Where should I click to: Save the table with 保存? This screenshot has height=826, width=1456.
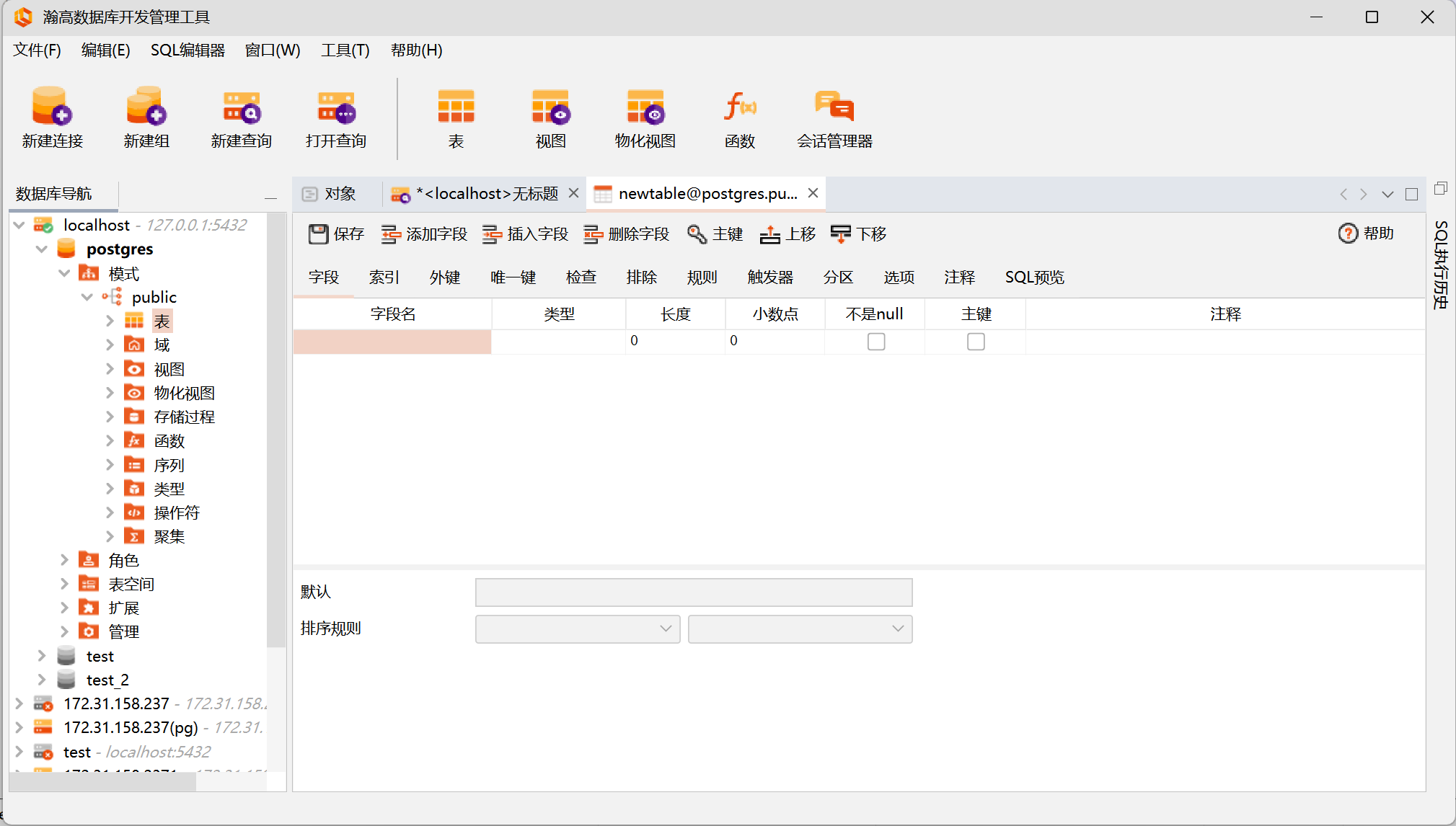337,234
